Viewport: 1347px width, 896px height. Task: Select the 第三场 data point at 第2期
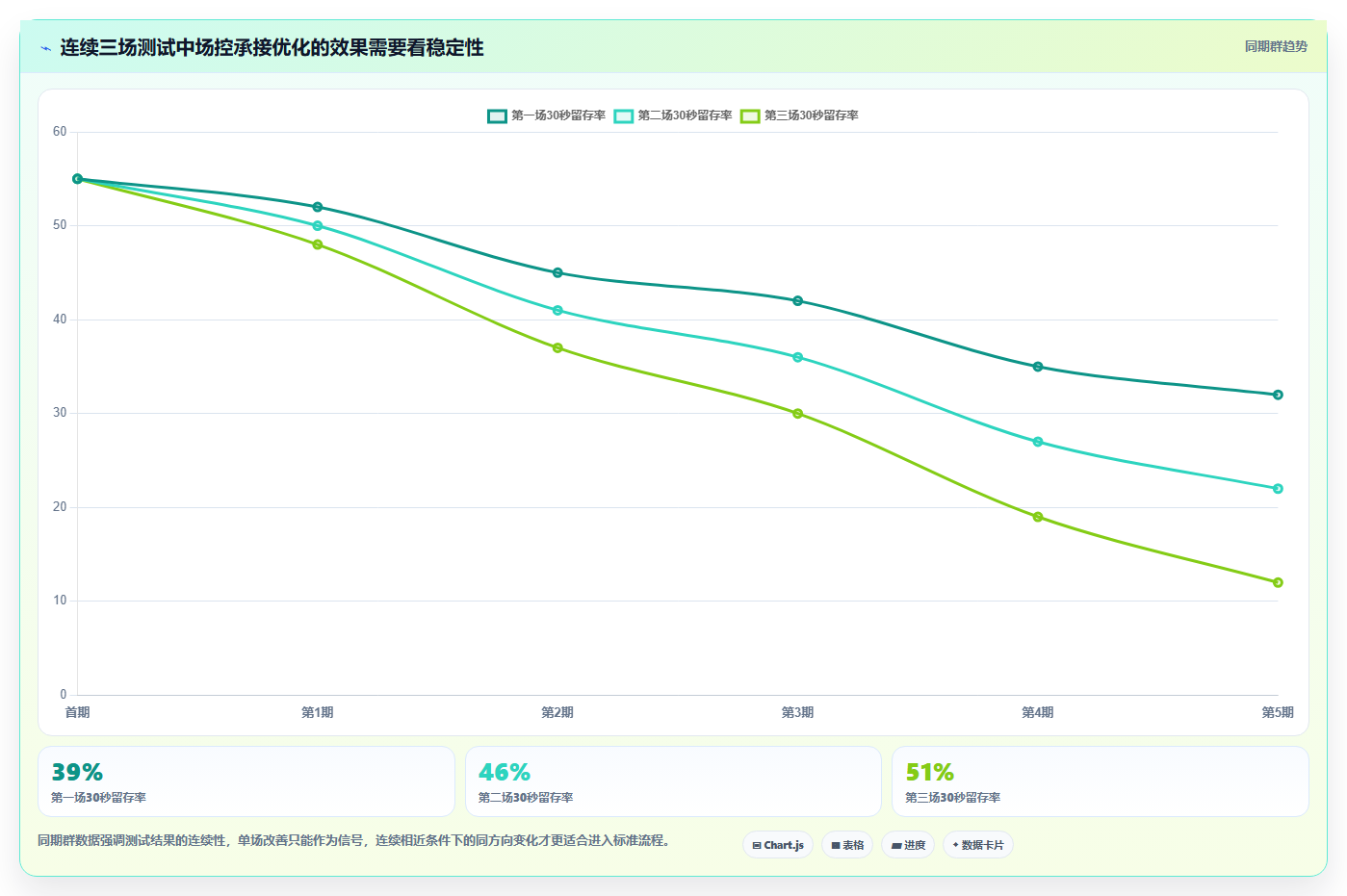coord(557,347)
